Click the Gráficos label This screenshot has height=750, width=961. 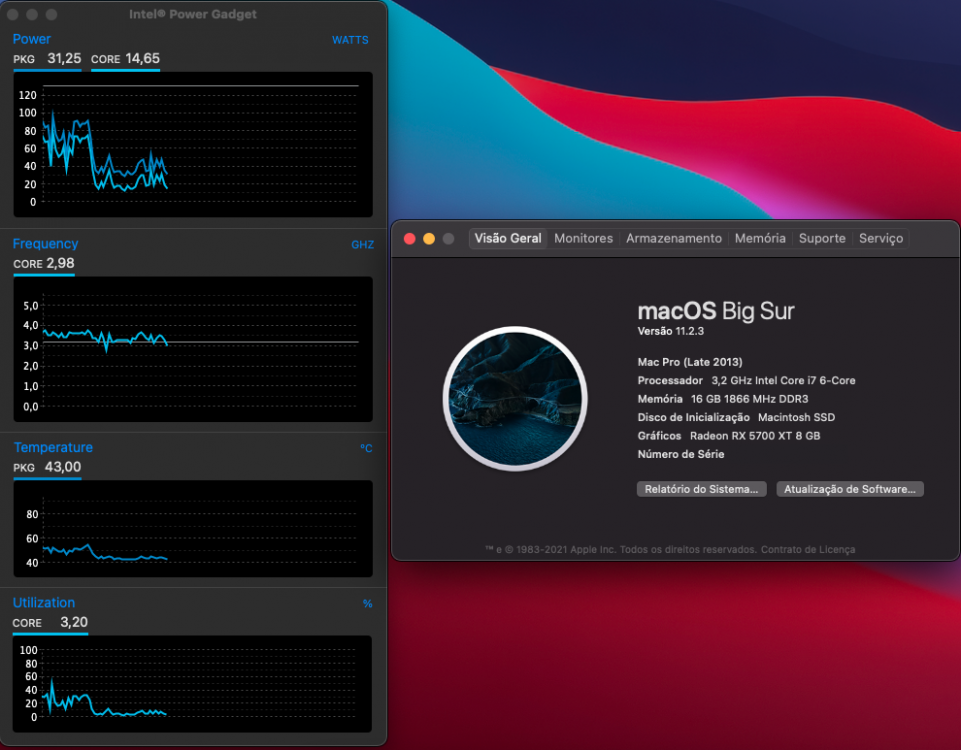(x=659, y=436)
